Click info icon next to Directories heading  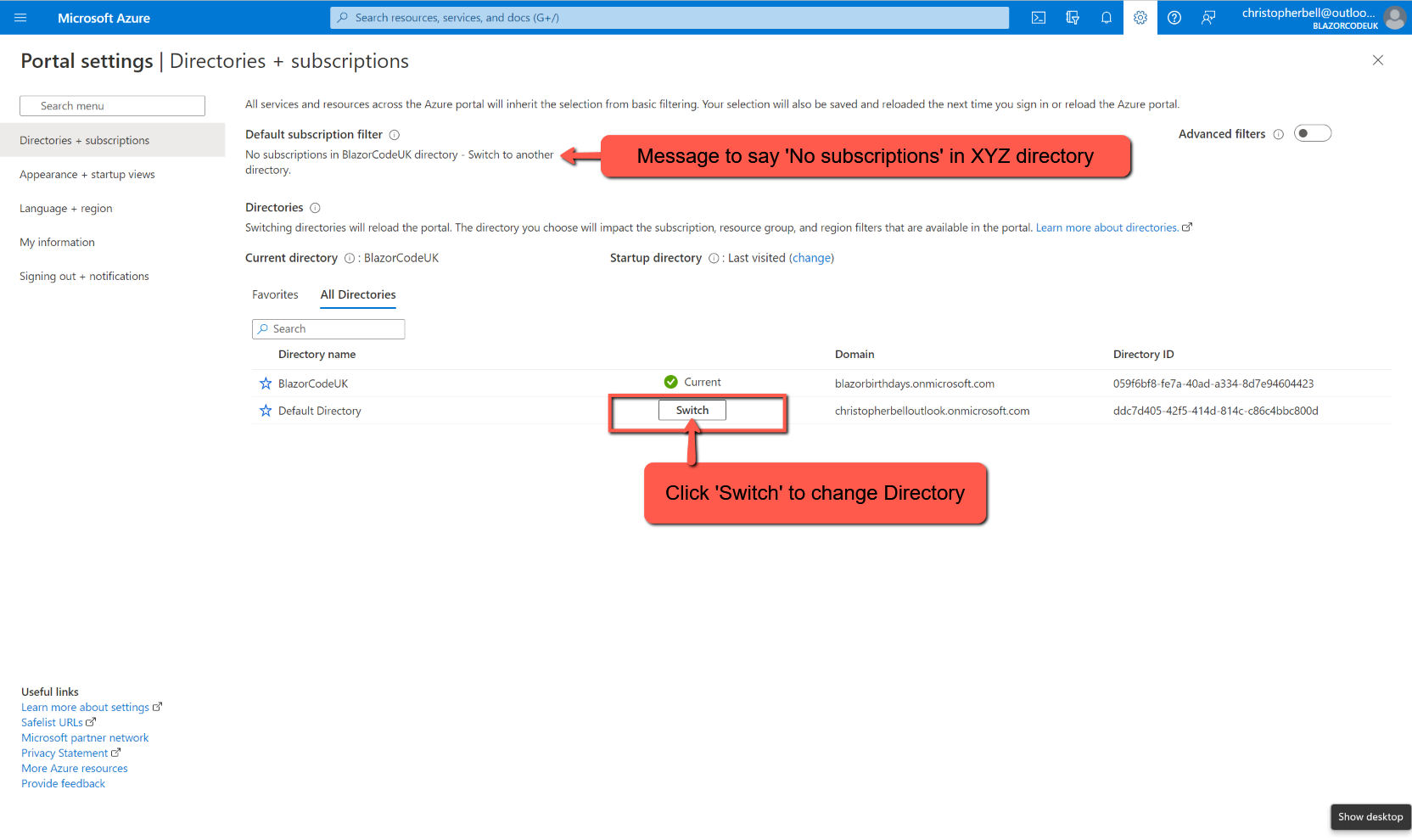(x=315, y=207)
